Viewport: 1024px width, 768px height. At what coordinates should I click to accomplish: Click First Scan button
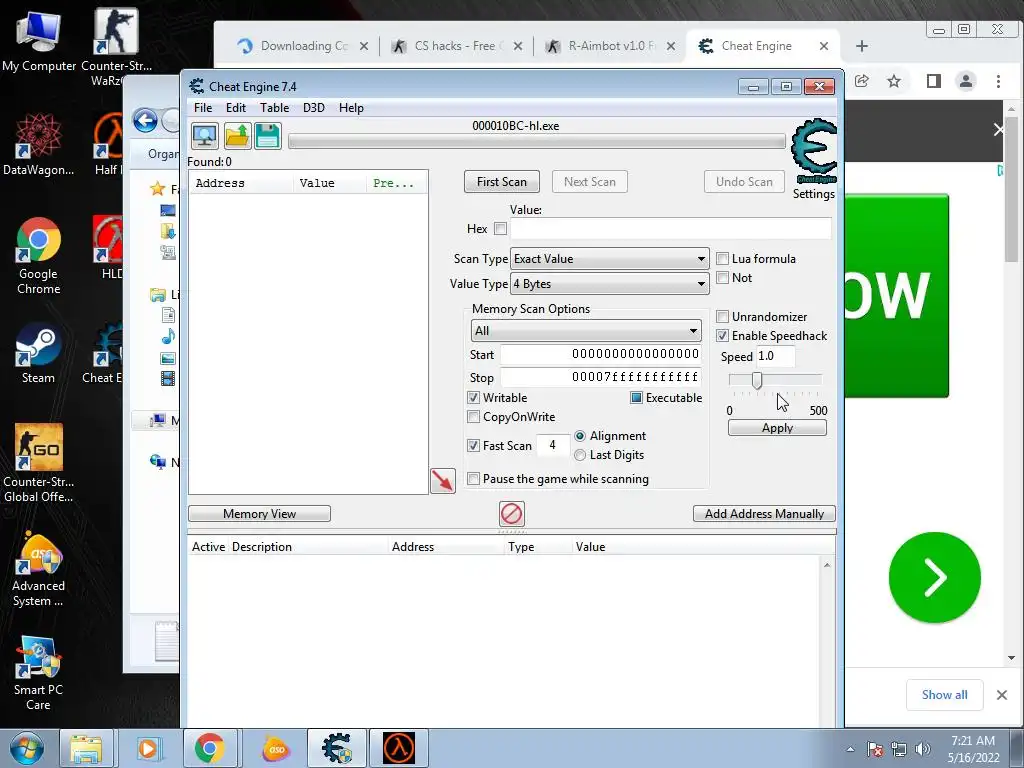(x=502, y=182)
